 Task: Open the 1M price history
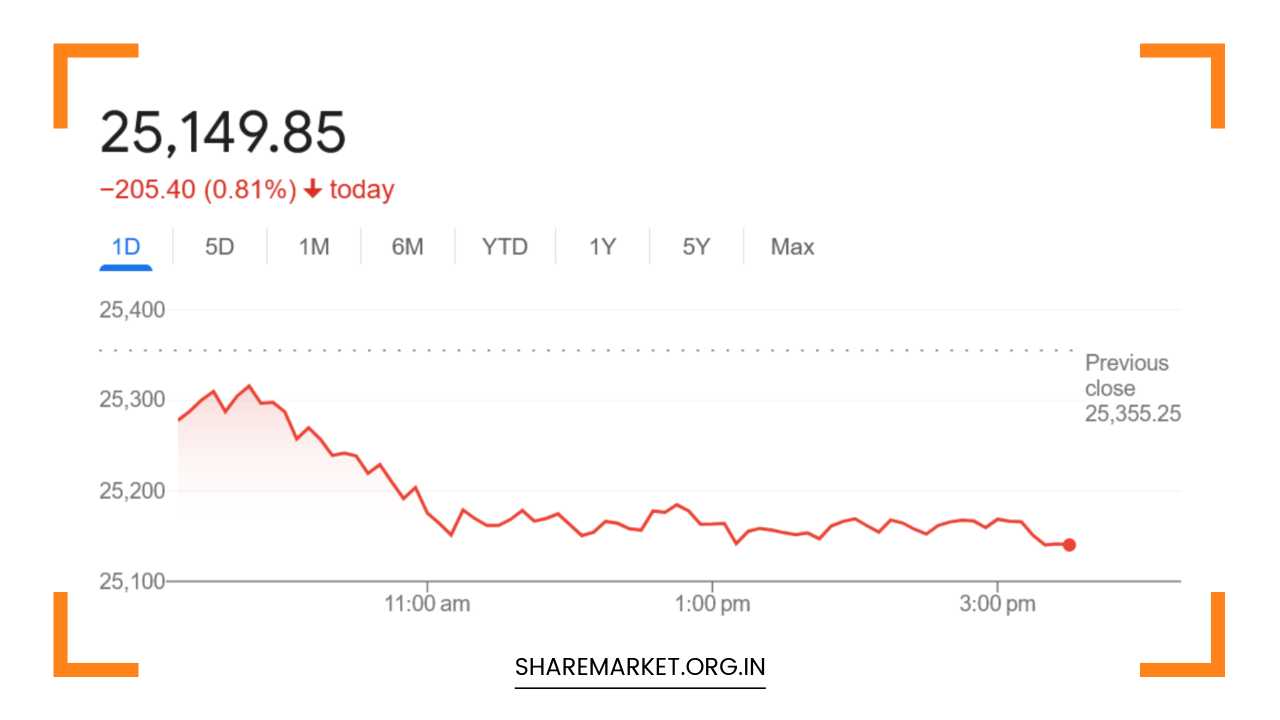click(313, 246)
